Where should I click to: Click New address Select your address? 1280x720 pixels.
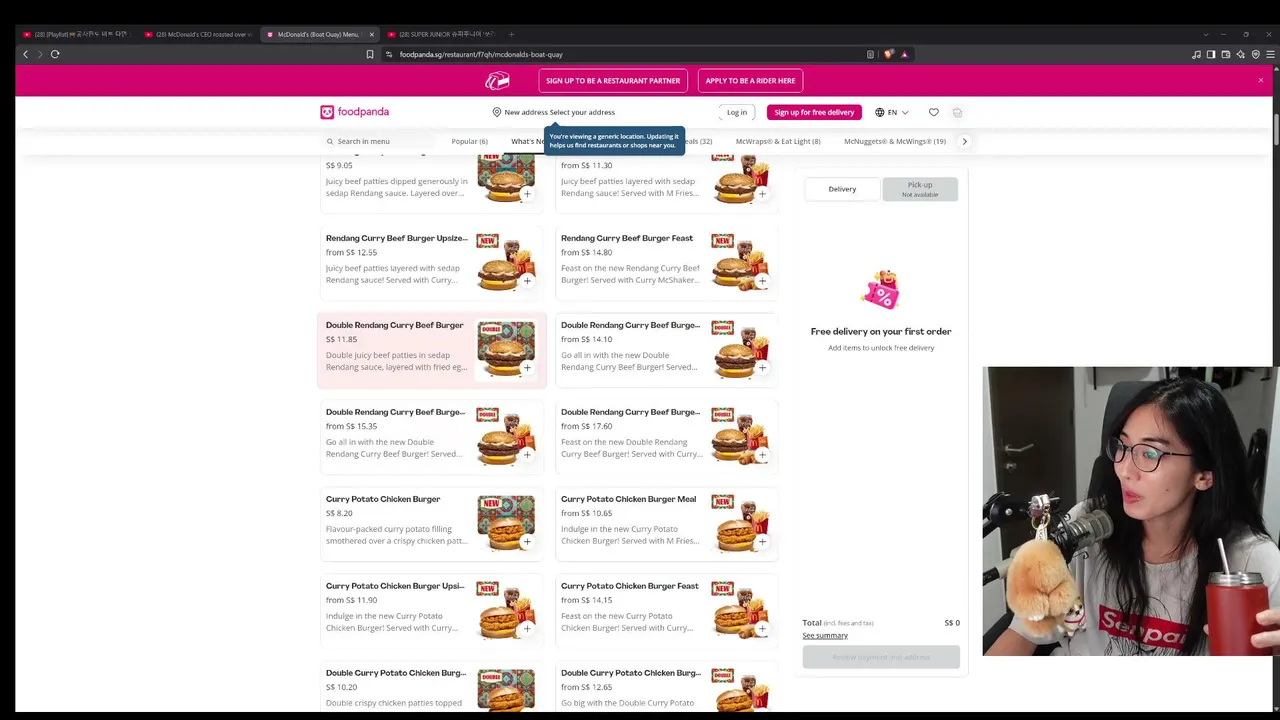tap(560, 112)
